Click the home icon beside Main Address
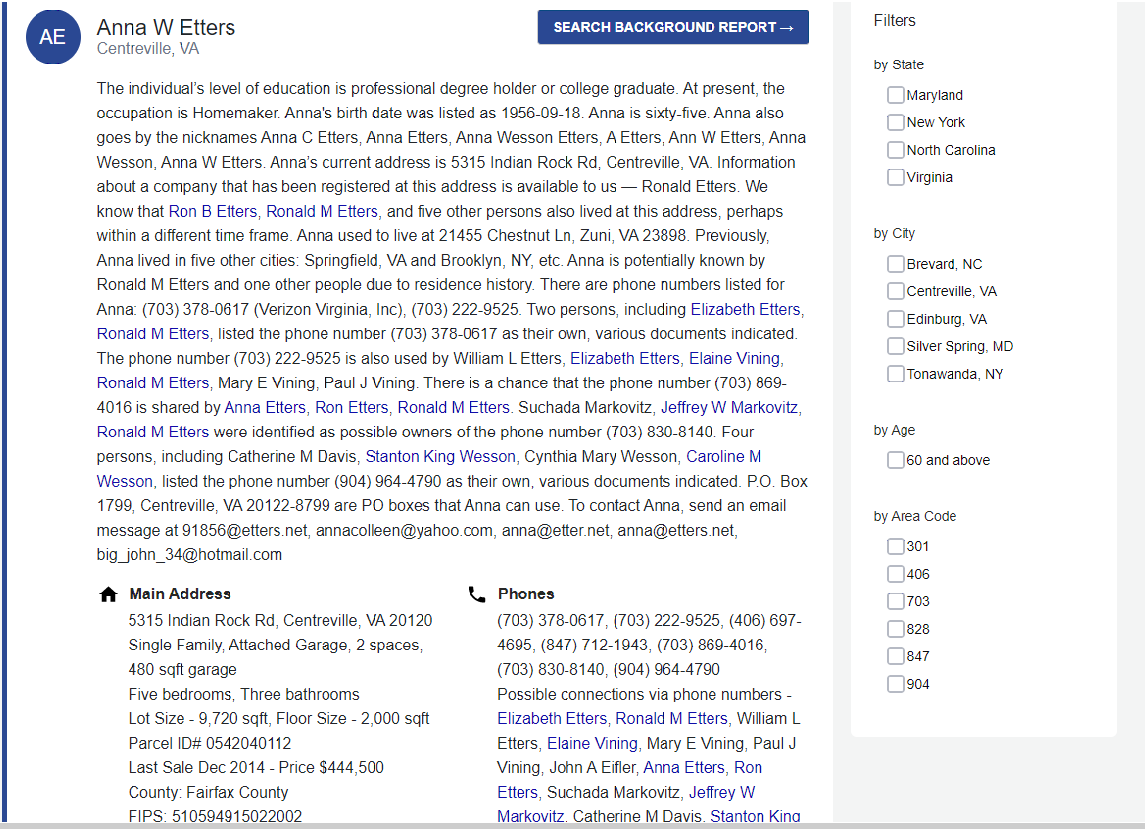The width and height of the screenshot is (1145, 829). pos(109,594)
